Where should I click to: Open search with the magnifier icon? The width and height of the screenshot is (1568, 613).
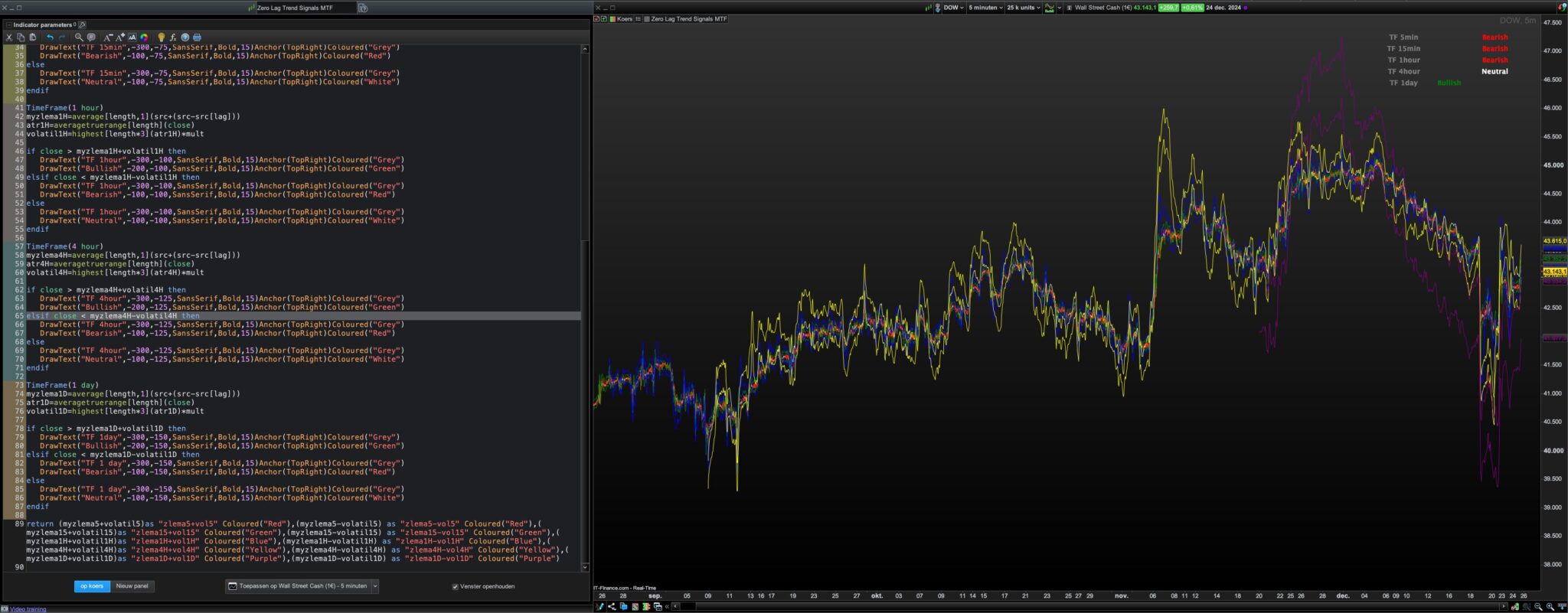click(78, 37)
